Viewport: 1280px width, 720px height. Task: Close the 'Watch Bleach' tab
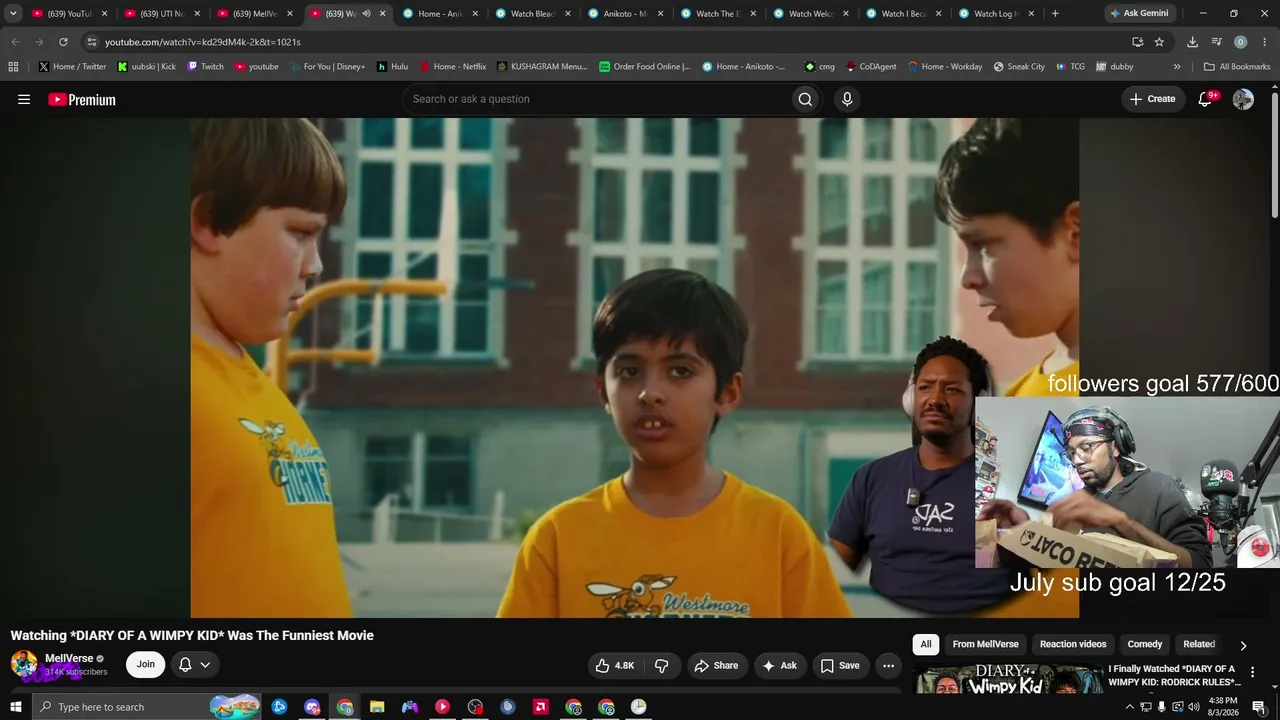(x=568, y=14)
